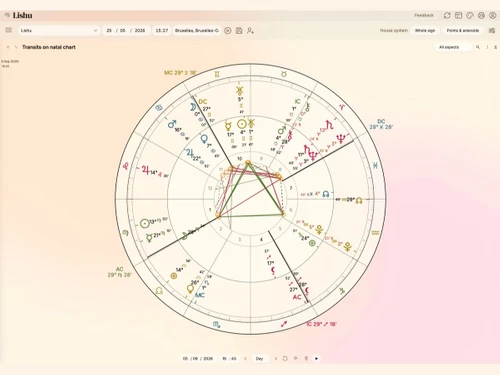Click the download export icon
The height and width of the screenshot is (375, 500).
pyautogui.click(x=495, y=47)
